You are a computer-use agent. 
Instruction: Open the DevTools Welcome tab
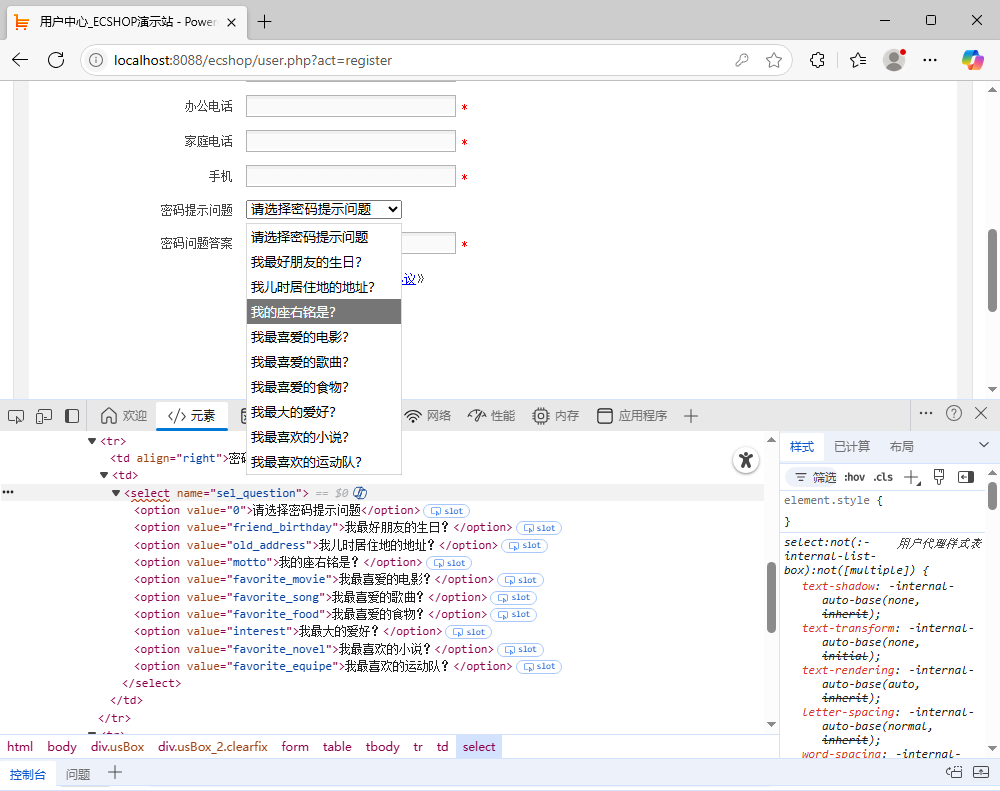(x=124, y=416)
